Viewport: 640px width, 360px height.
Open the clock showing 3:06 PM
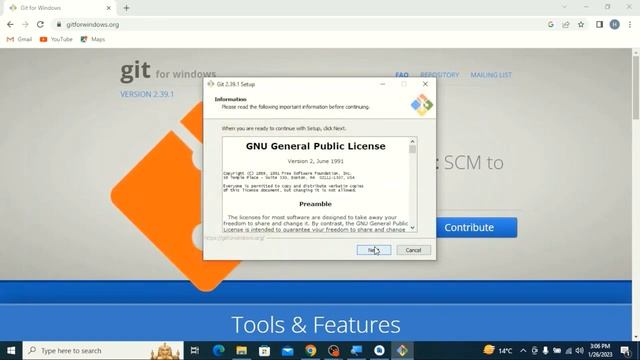[x=600, y=351]
